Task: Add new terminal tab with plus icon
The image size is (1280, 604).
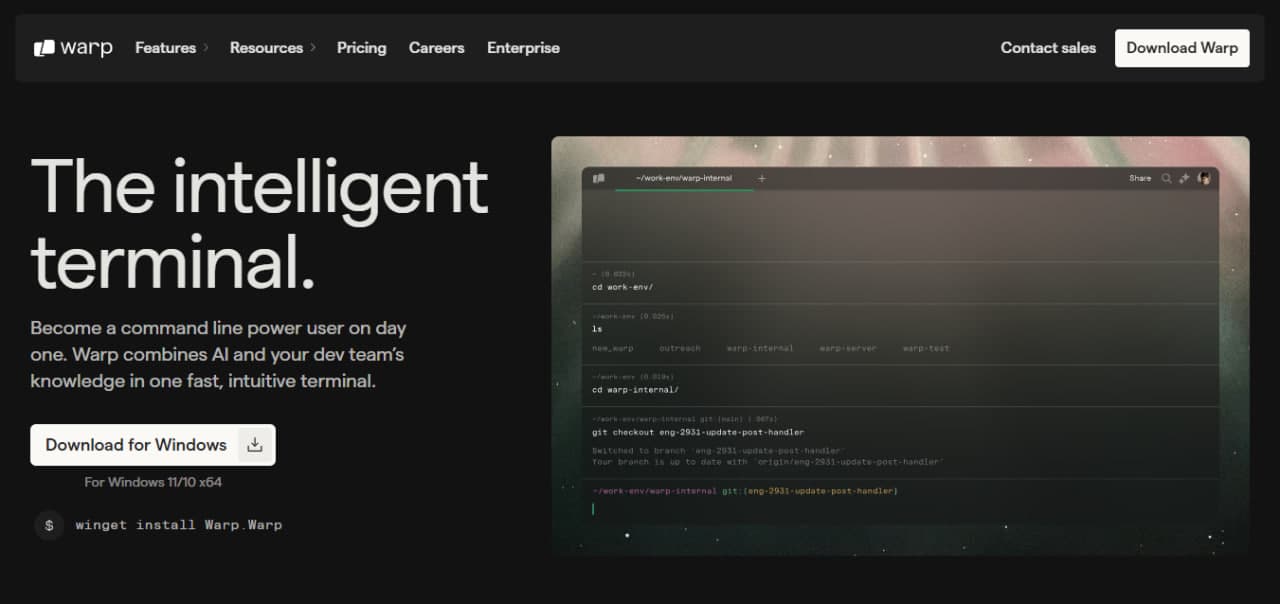Action: tap(762, 179)
